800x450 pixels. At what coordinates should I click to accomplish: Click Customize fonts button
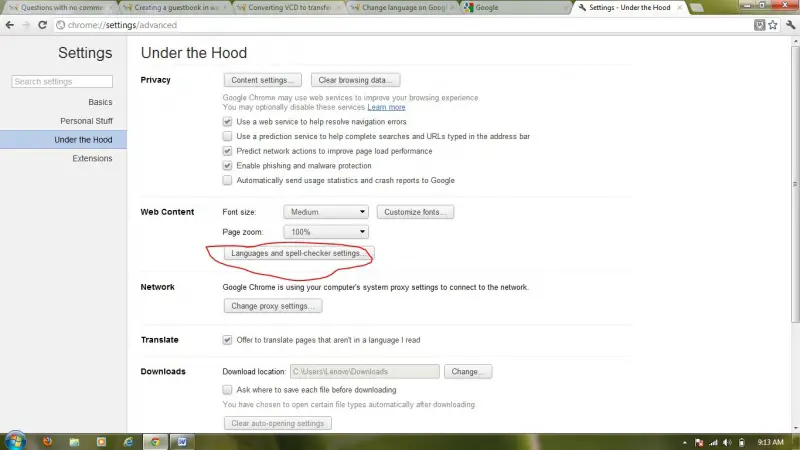click(x=415, y=212)
